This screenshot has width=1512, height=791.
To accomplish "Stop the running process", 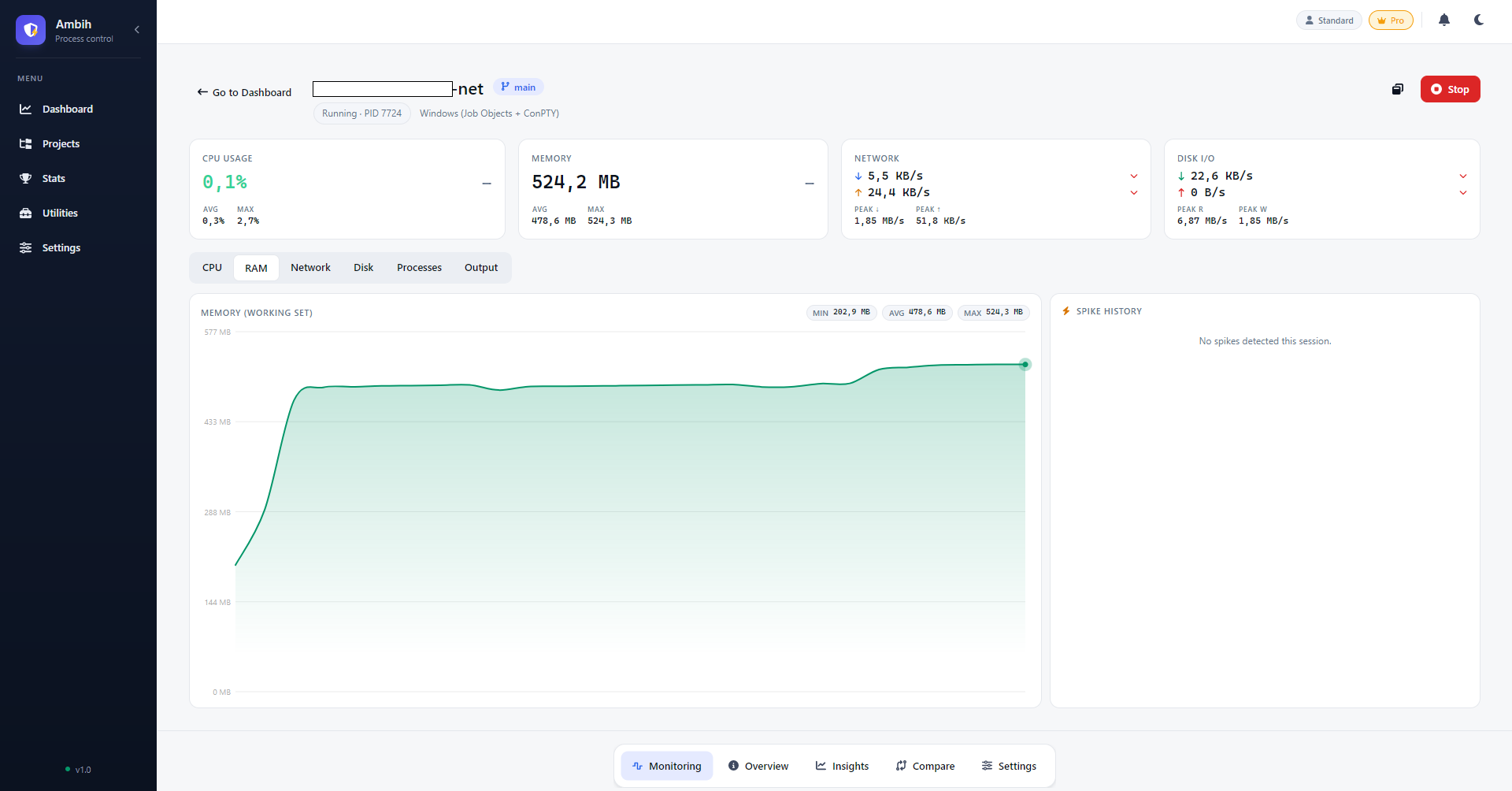I will coord(1450,89).
